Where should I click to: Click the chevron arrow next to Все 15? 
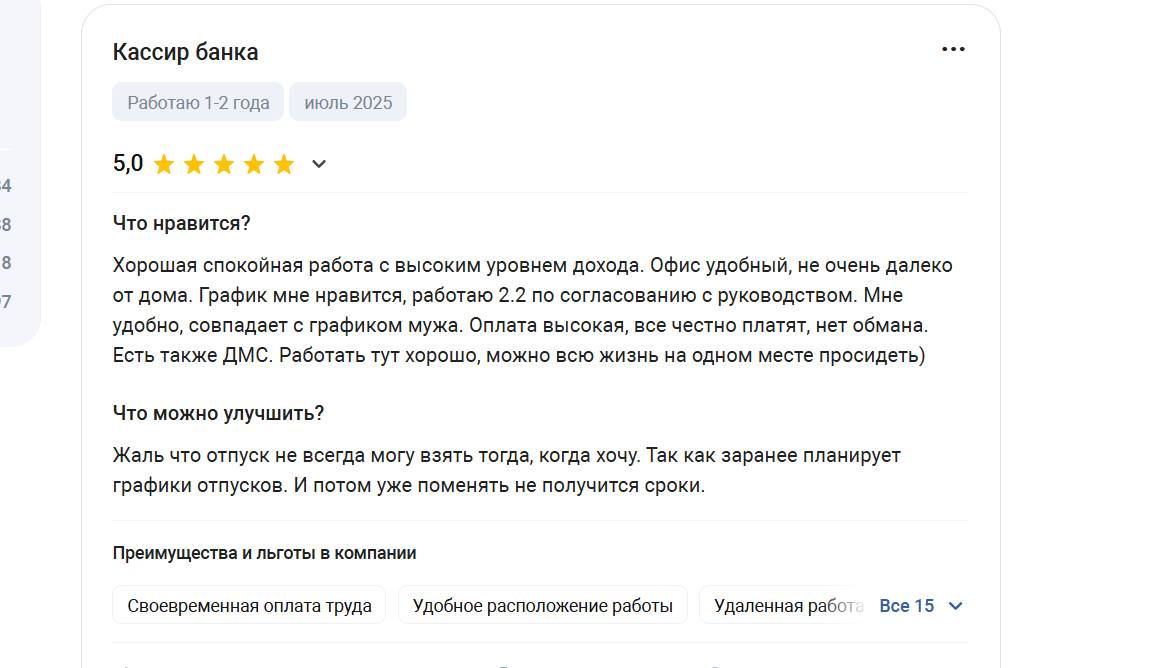tap(955, 606)
